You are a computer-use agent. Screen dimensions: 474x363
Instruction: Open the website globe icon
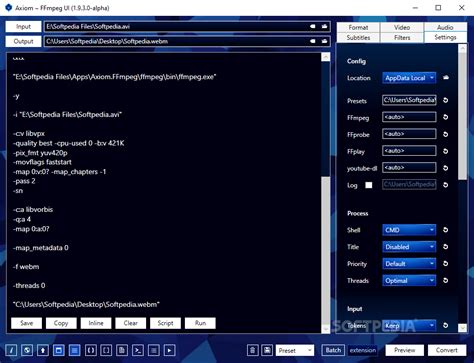click(x=27, y=350)
